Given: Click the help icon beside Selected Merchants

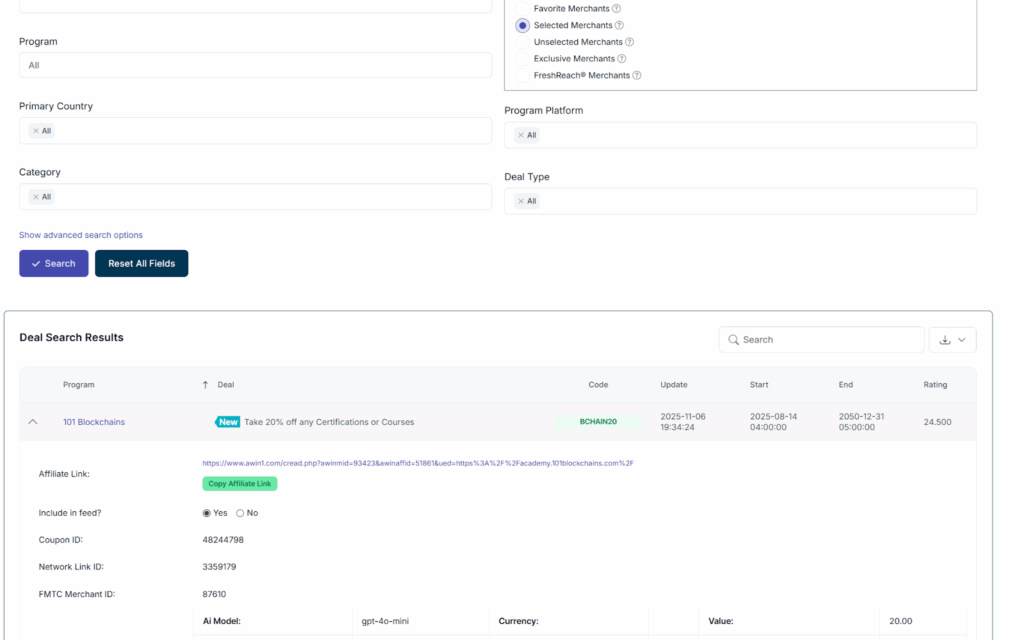Looking at the screenshot, I should 619,26.
